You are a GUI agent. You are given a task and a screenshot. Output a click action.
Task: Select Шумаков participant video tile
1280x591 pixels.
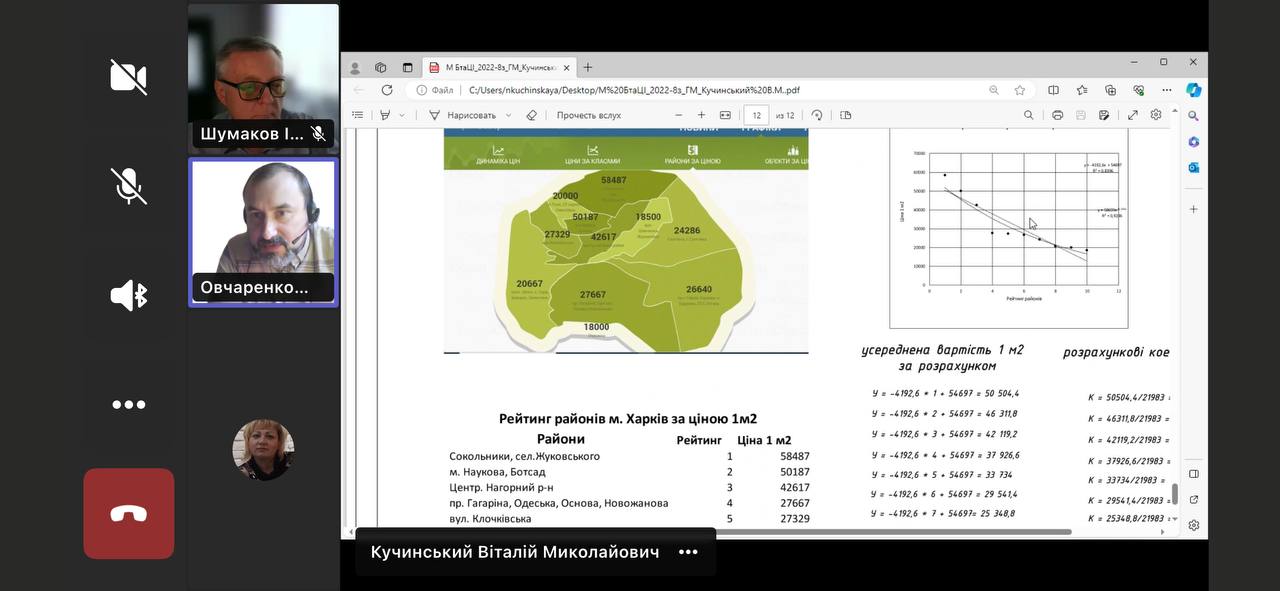[x=263, y=79]
